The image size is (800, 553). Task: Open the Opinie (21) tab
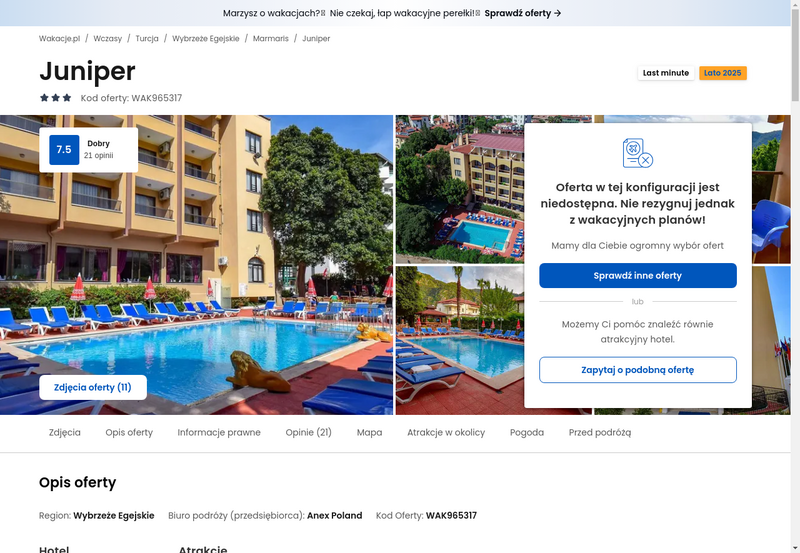(309, 432)
